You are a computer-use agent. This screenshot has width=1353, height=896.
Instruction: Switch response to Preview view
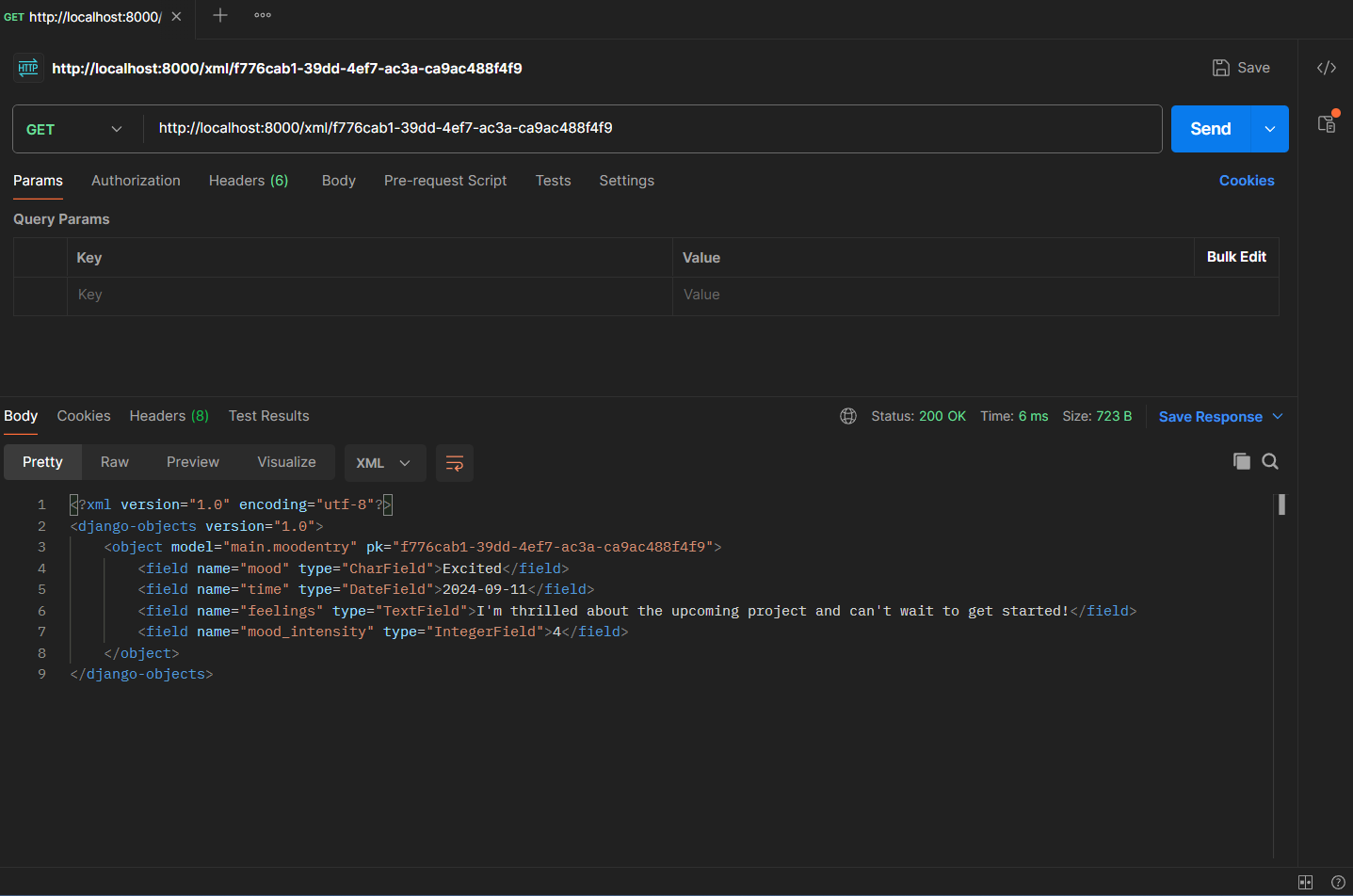pos(193,462)
